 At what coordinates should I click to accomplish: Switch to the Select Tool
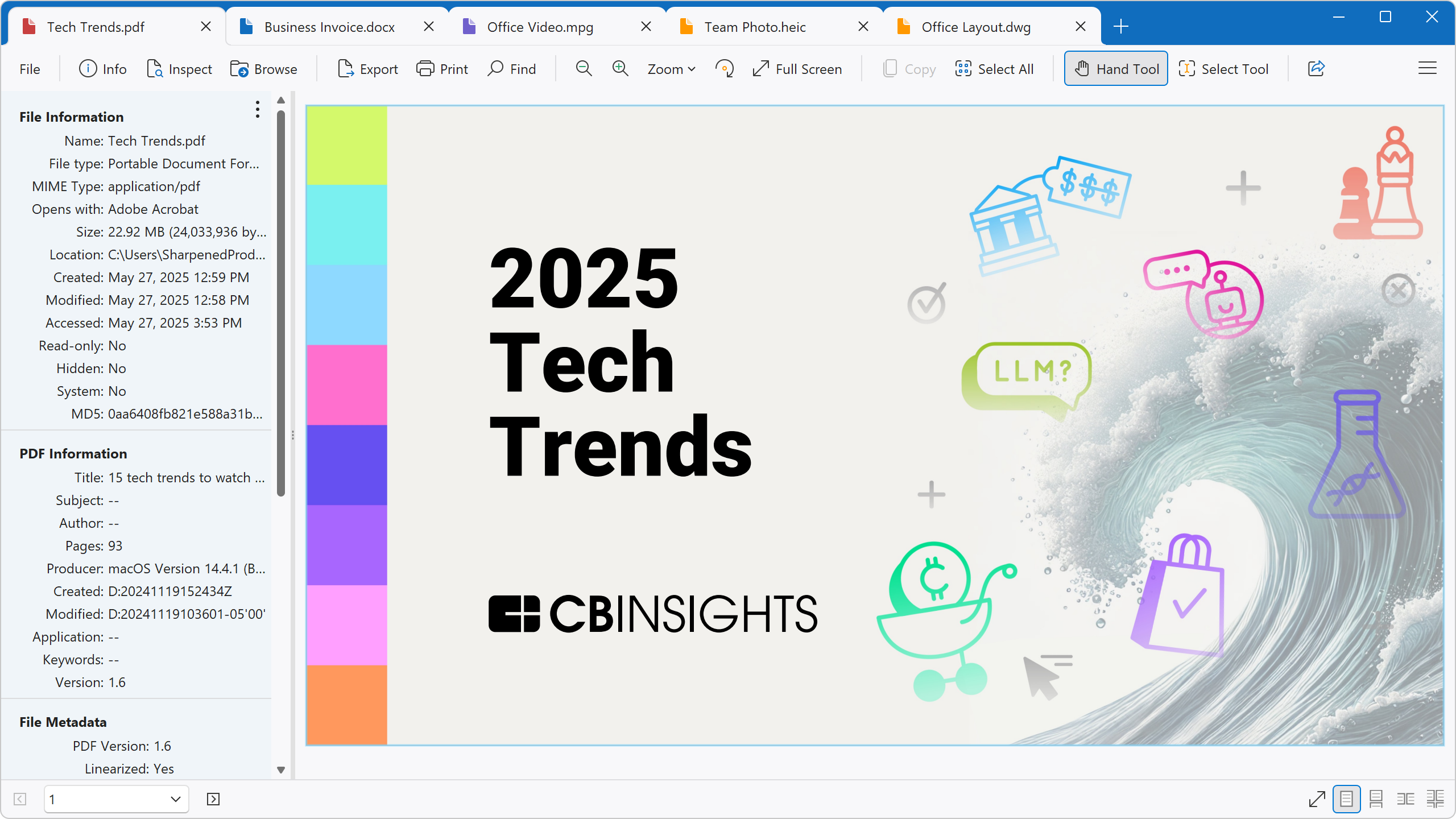pos(1223,69)
